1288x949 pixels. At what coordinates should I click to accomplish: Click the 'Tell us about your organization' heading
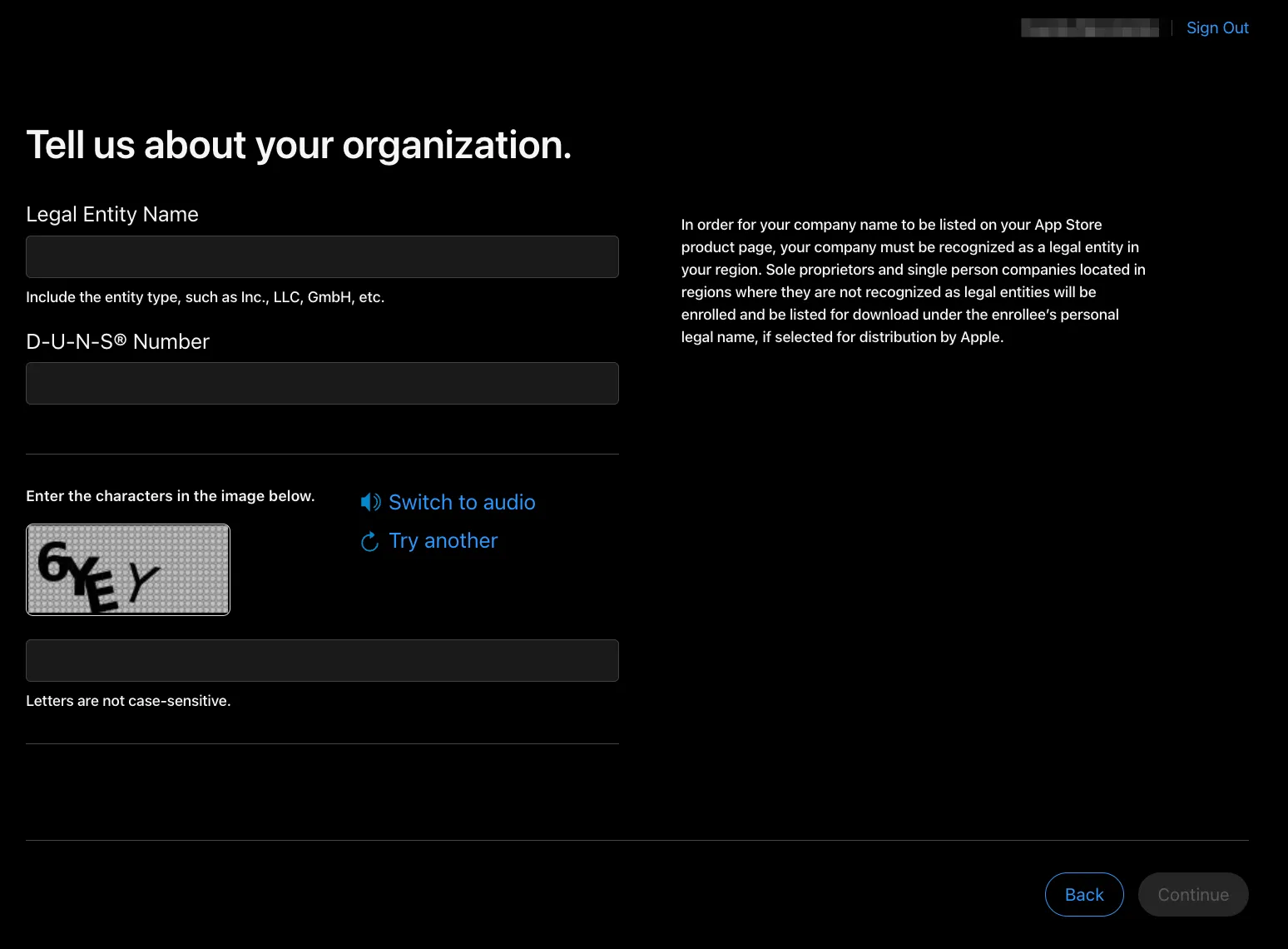pyautogui.click(x=299, y=145)
